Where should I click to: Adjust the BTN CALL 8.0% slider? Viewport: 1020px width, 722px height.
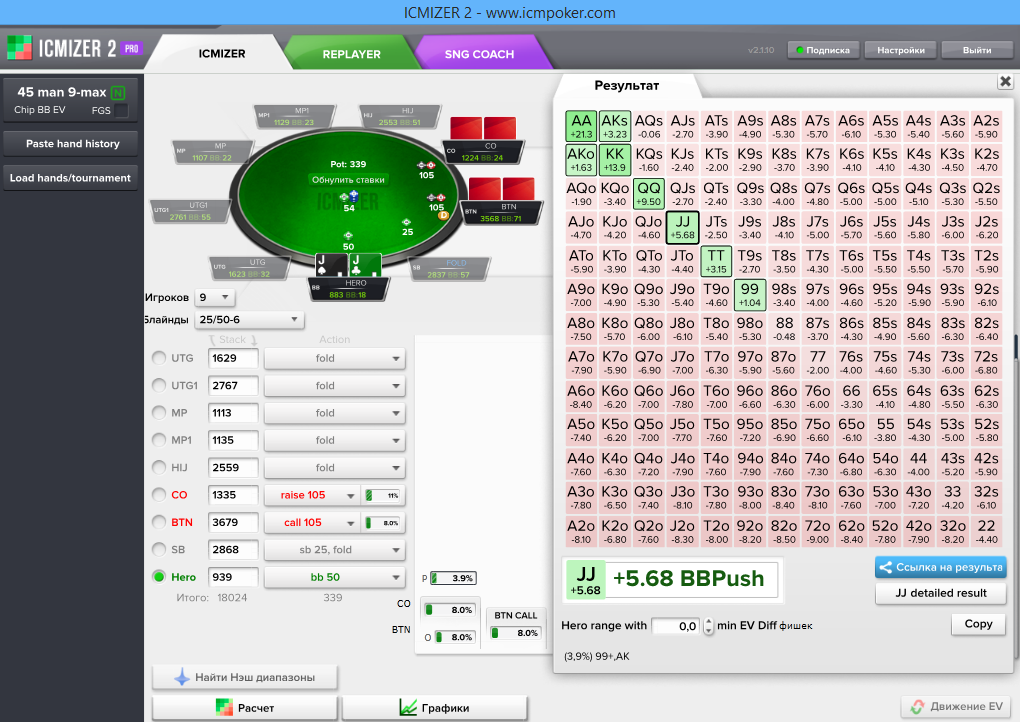pos(516,633)
